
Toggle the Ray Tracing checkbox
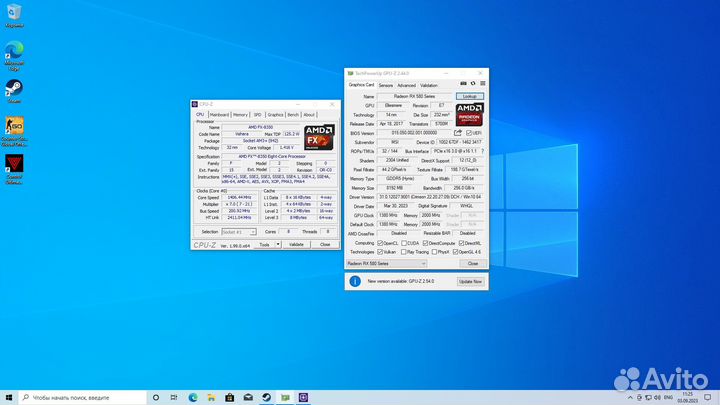point(403,252)
